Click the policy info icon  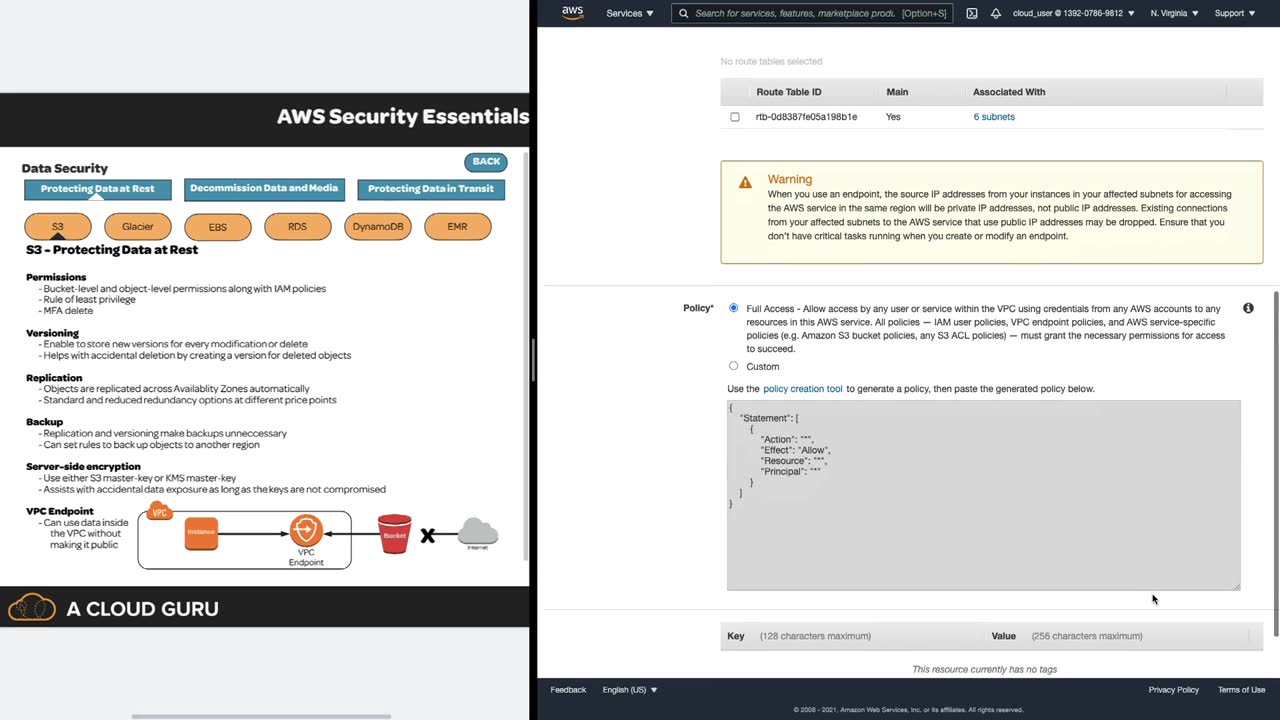click(x=1248, y=308)
